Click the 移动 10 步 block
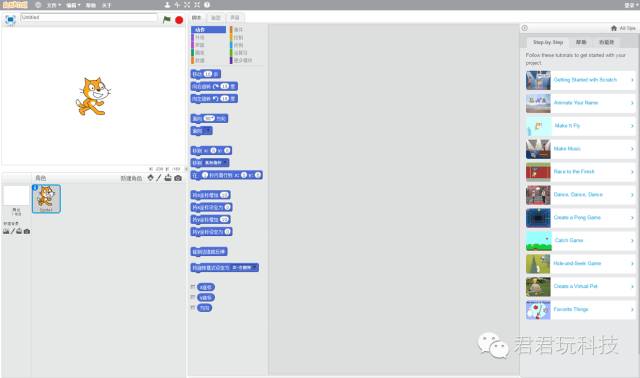 (206, 74)
